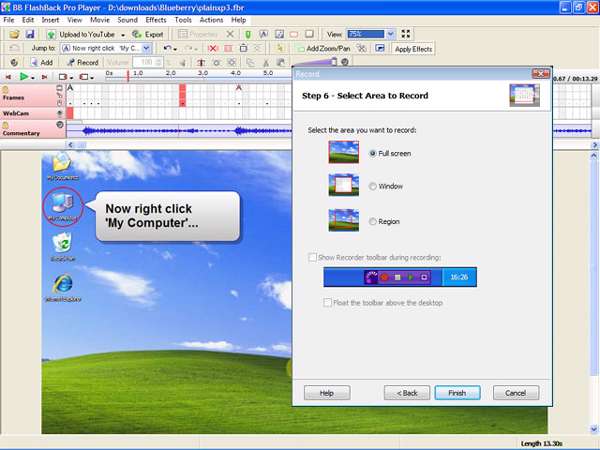The height and width of the screenshot is (450, 600).
Task: Click the undo arrow icon
Action: click(167, 48)
